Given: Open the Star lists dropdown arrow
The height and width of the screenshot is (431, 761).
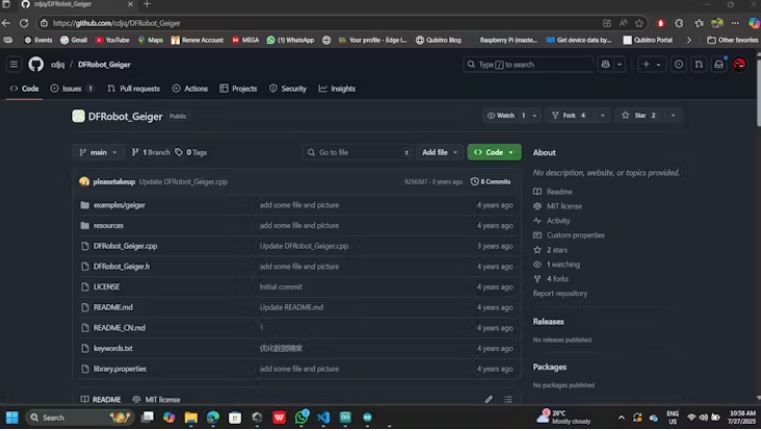Looking at the screenshot, I should [x=673, y=116].
